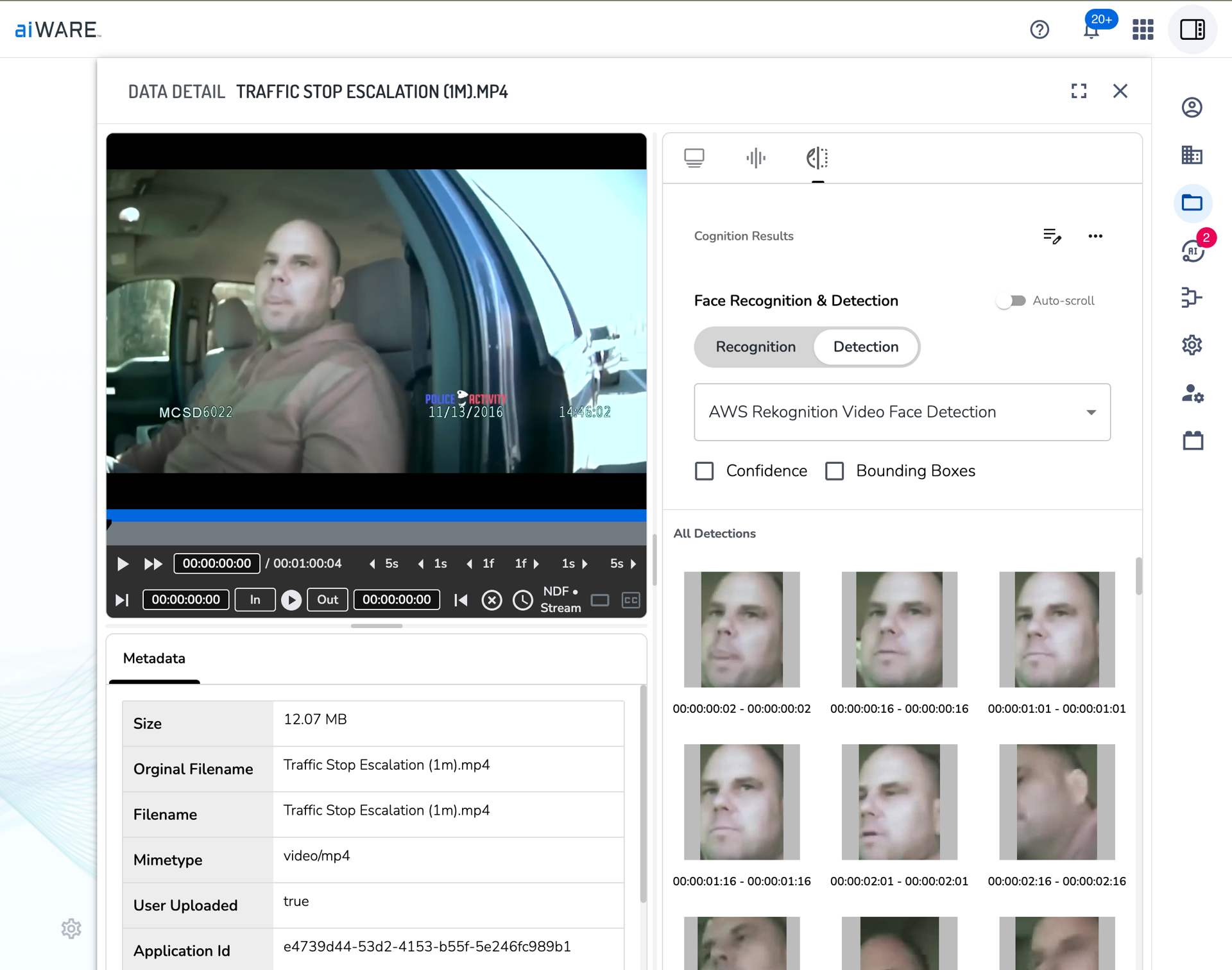Open the help question mark icon
Image resolution: width=1232 pixels, height=970 pixels.
pos(1039,30)
